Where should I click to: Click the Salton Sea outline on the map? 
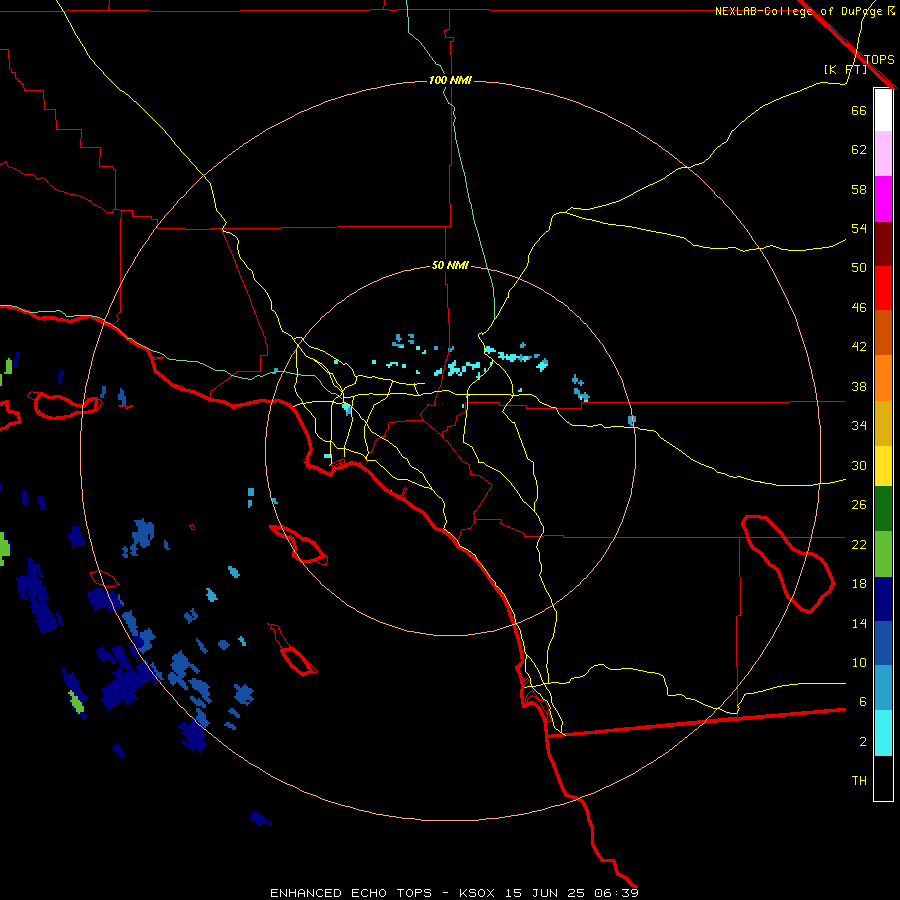coord(788,564)
